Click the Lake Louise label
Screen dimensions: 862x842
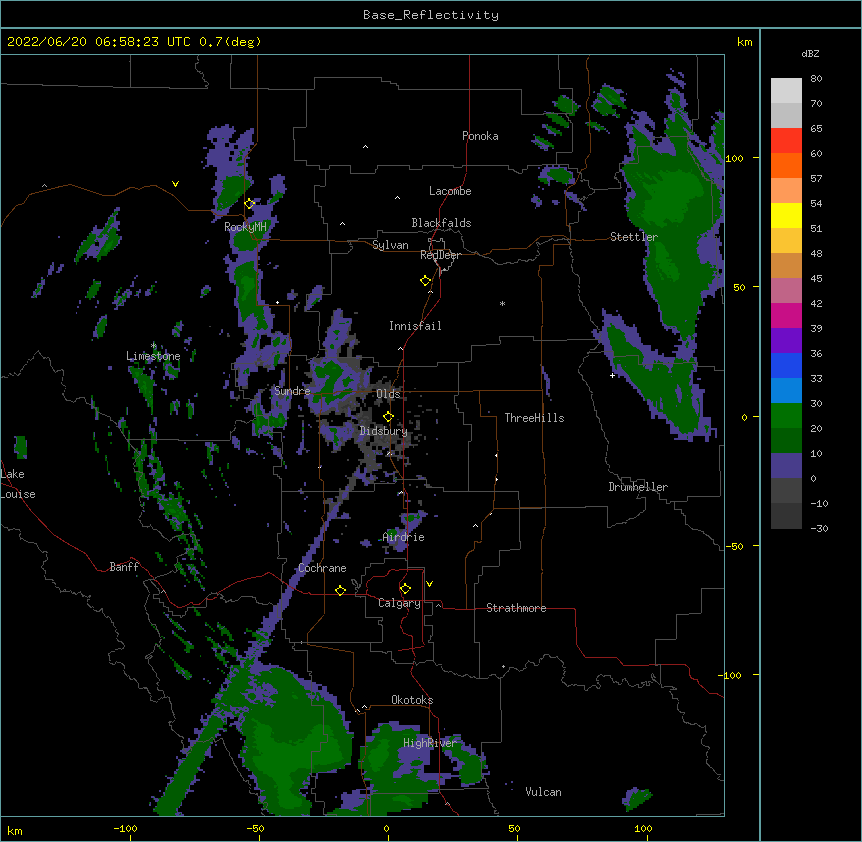[x=18, y=484]
